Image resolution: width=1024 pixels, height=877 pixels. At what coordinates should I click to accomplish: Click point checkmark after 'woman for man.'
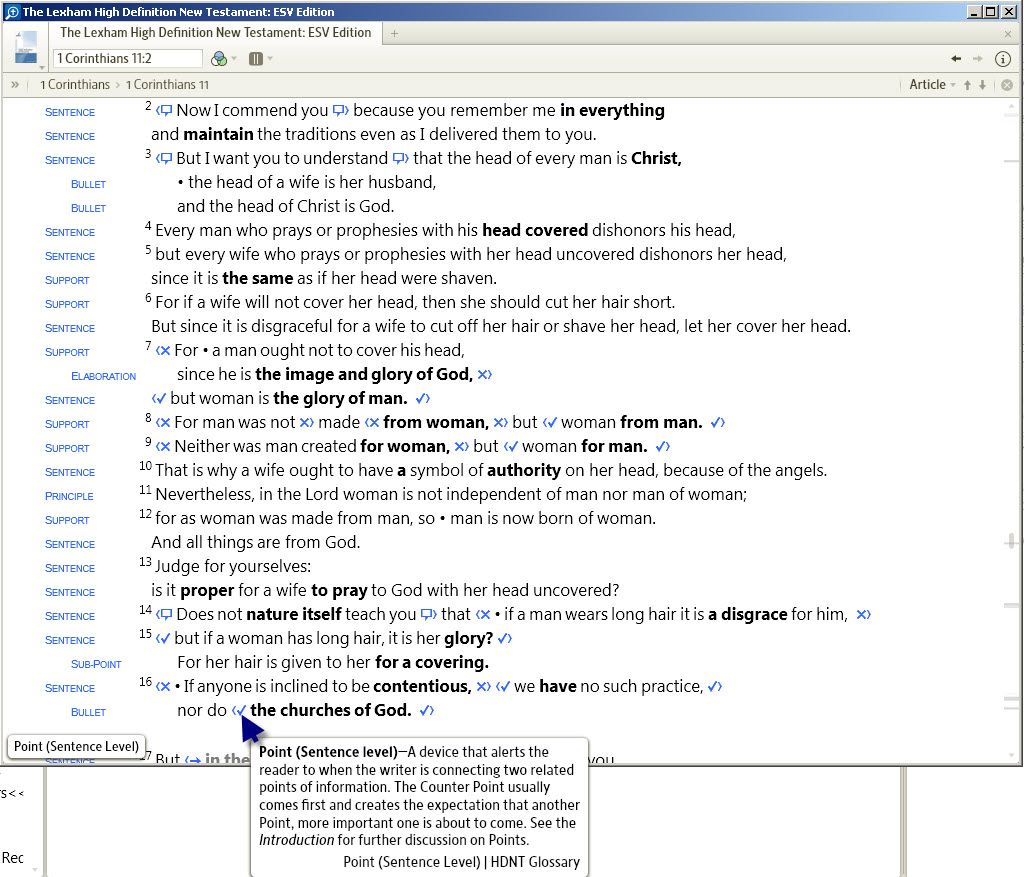click(x=663, y=447)
